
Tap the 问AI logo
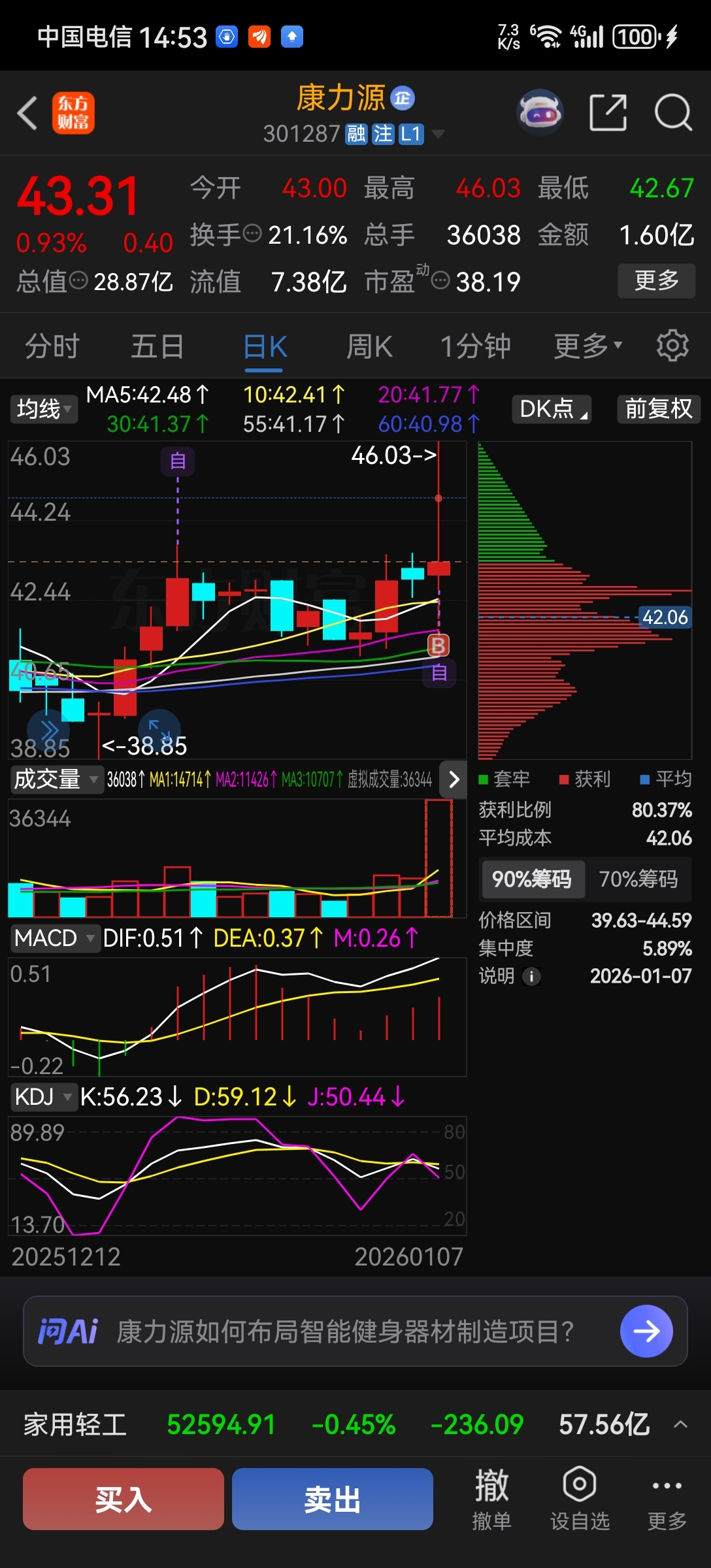click(67, 1331)
